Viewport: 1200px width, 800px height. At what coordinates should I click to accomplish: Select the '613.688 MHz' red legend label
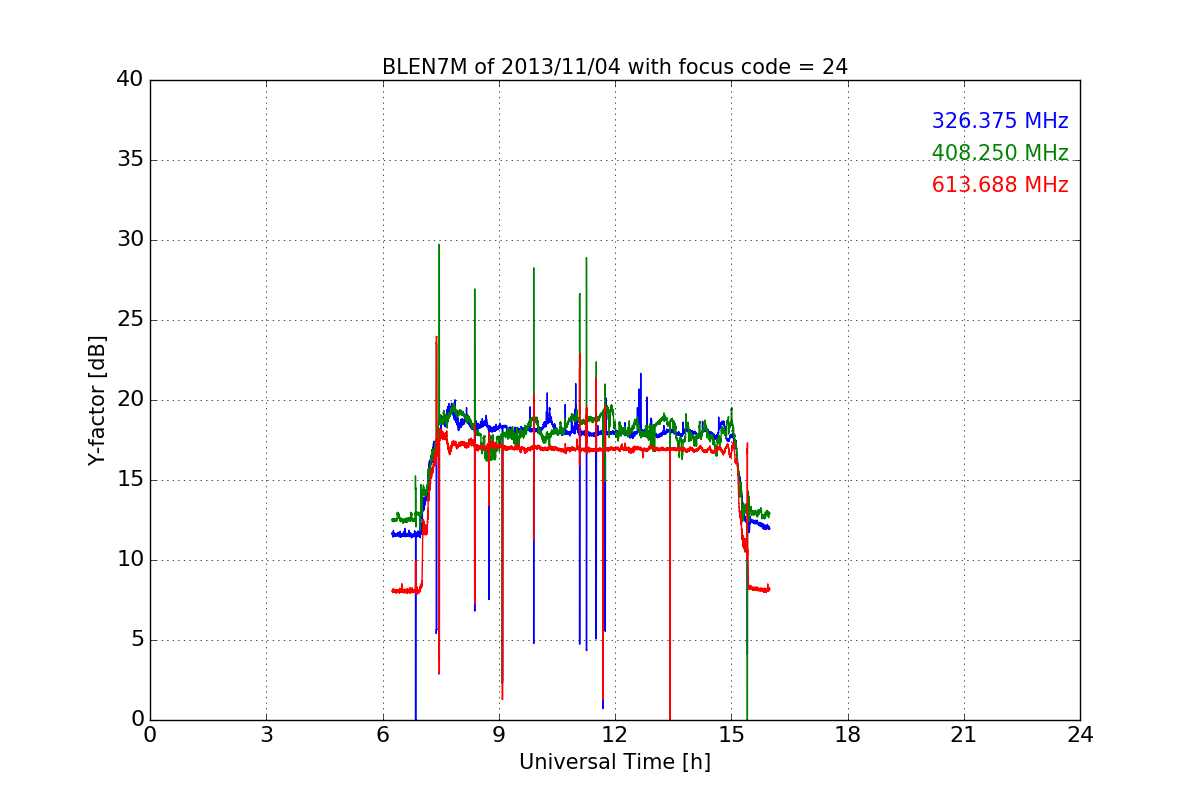pyautogui.click(x=1000, y=185)
